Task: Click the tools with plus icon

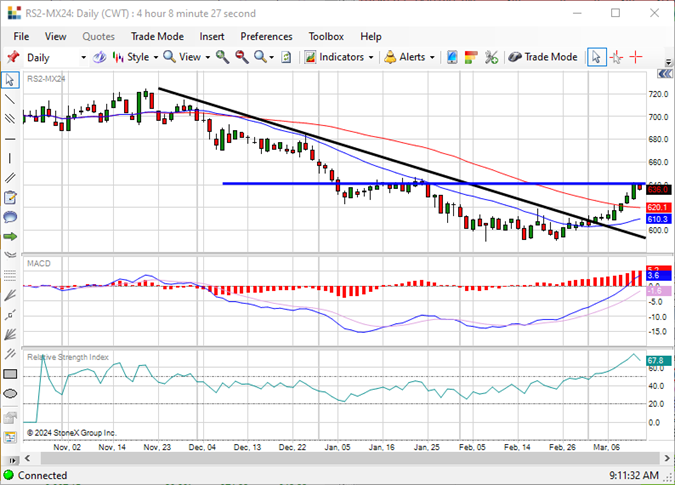Action: click(x=491, y=57)
